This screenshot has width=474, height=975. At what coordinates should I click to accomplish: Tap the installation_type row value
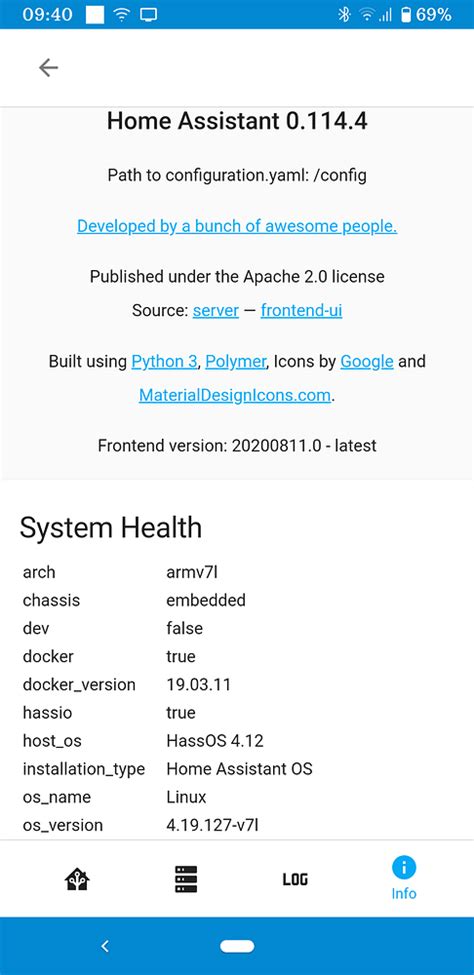(239, 769)
